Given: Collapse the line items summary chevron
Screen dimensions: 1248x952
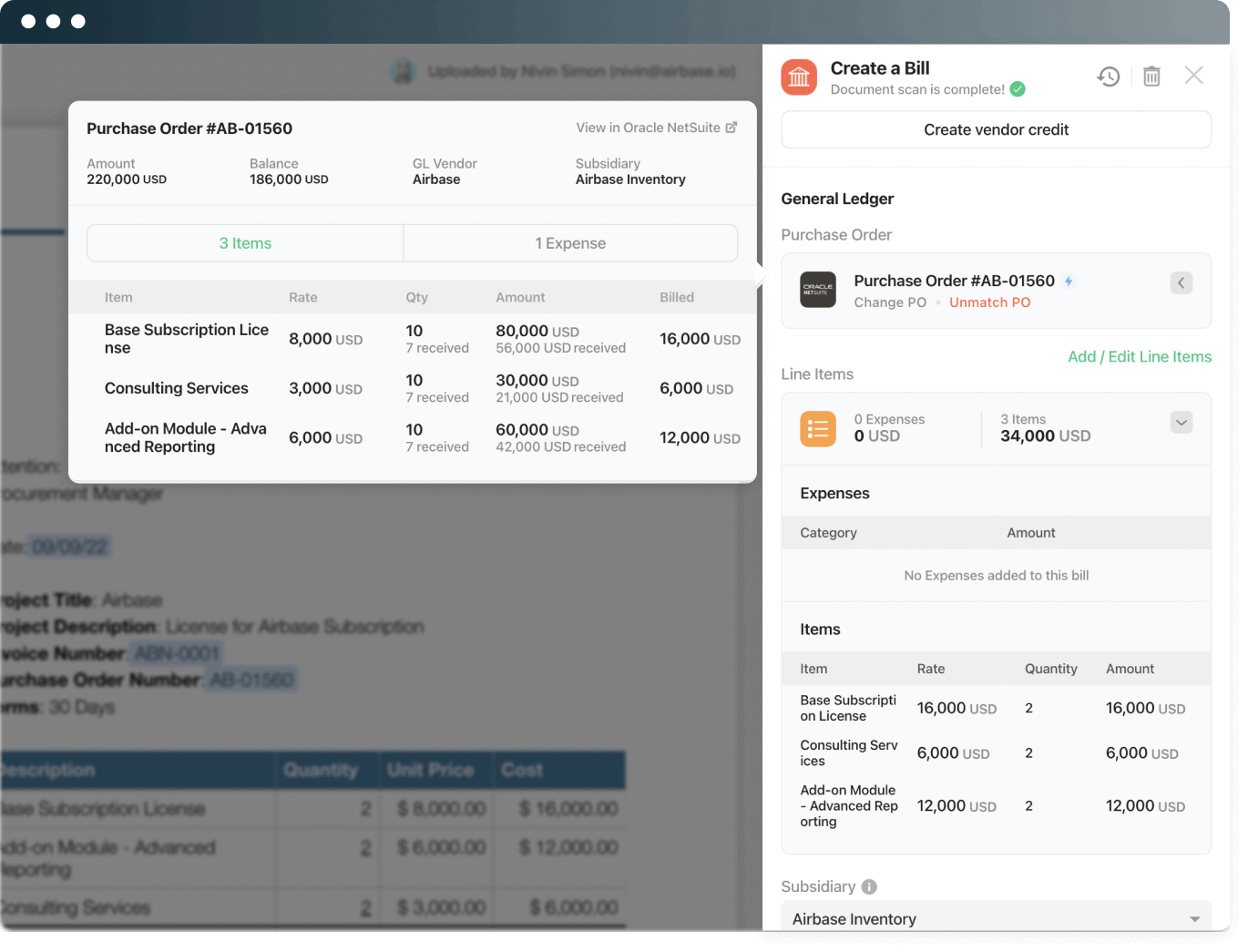Looking at the screenshot, I should [x=1181, y=423].
